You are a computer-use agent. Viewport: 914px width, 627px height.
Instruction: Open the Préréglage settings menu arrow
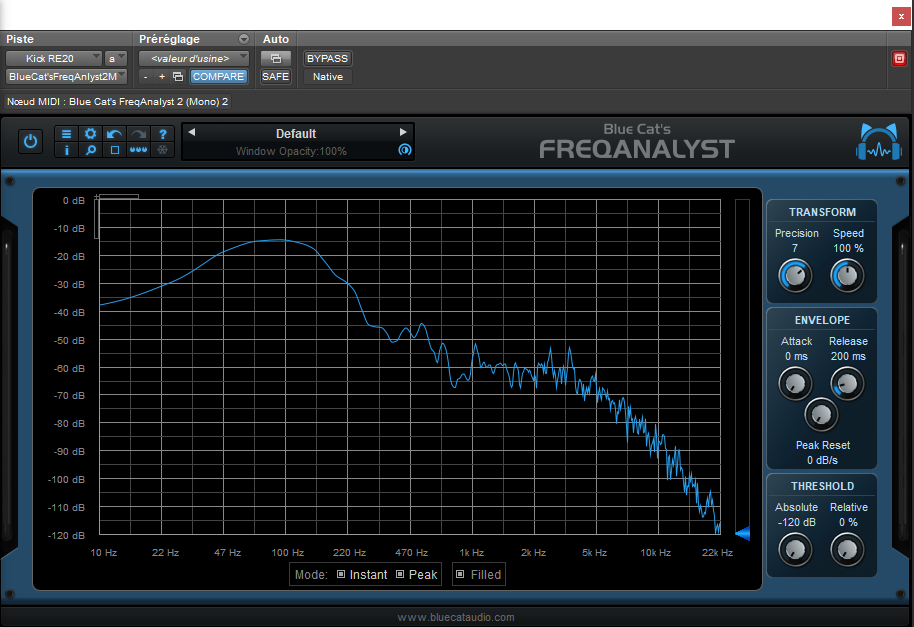[x=244, y=39]
